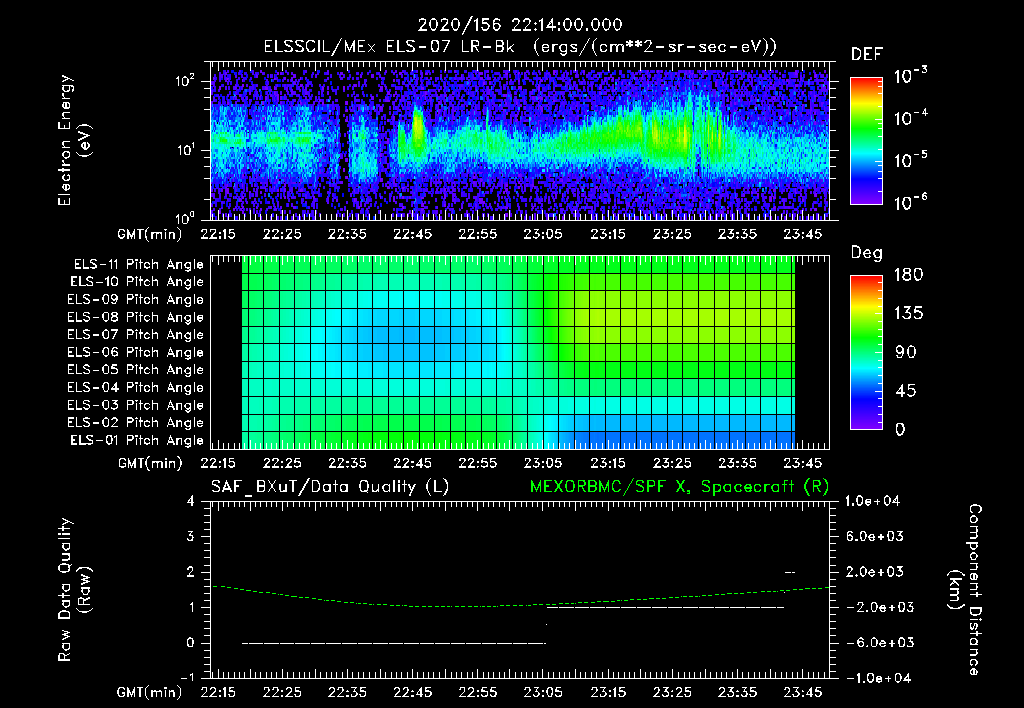
Task: Click the SAF_BXuT/Data Quality (L) title
Action: (x=330, y=487)
